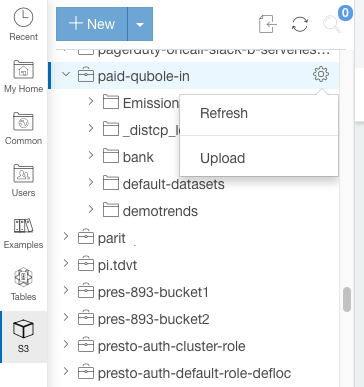Expand the demotrends folder
Image resolution: width=364 pixels, height=387 pixels.
(x=91, y=209)
